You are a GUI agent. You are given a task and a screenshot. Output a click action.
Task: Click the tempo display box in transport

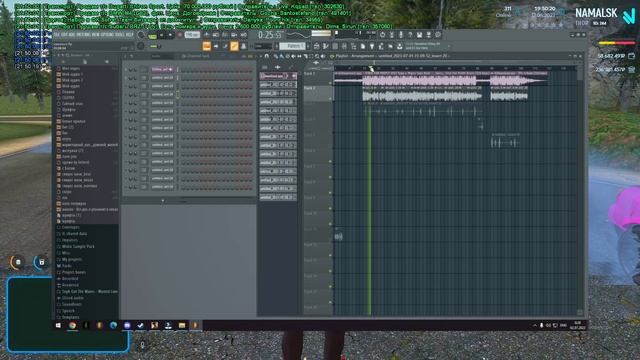tap(192, 36)
